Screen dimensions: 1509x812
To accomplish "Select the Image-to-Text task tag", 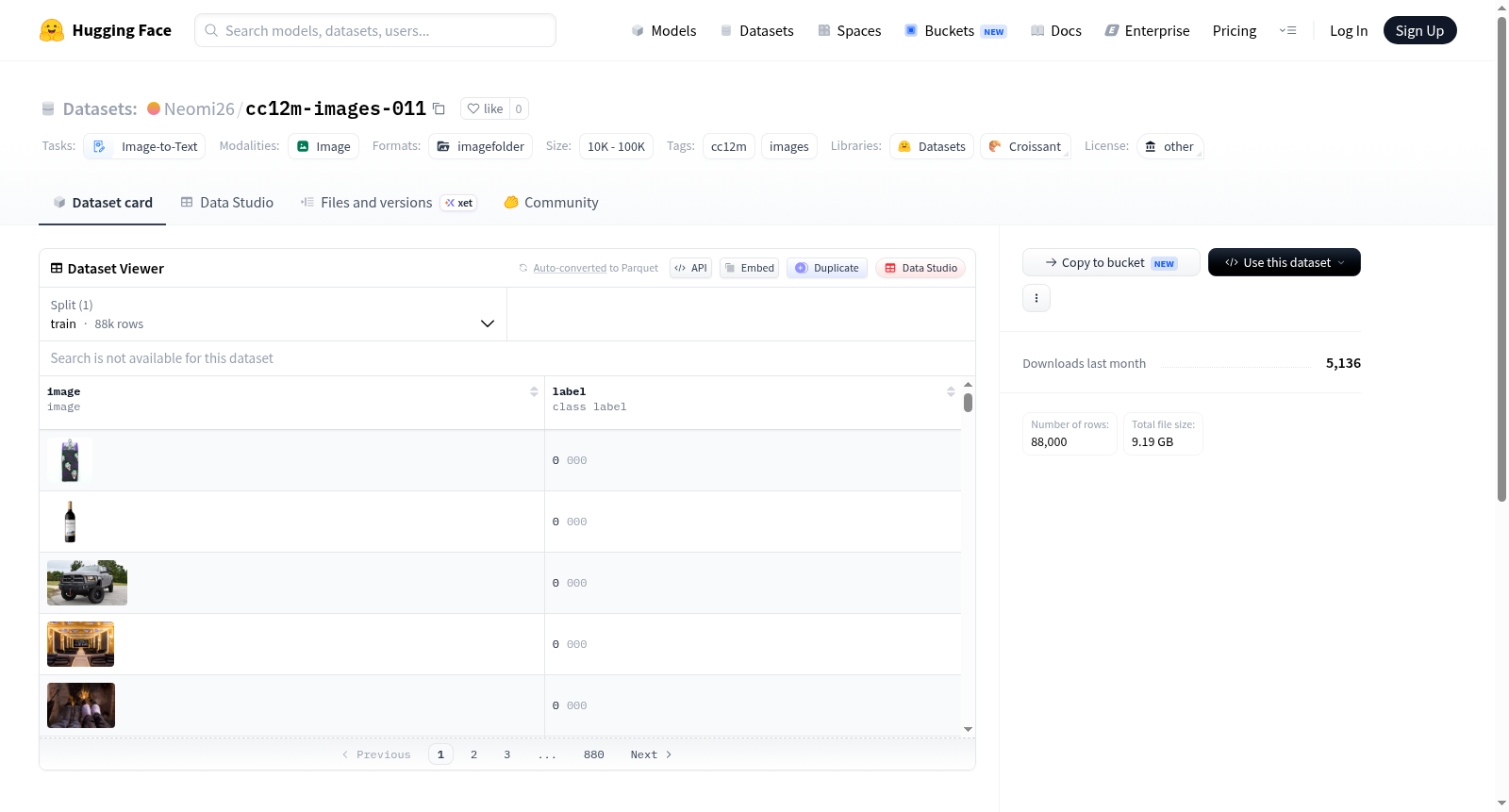I will pos(144,146).
